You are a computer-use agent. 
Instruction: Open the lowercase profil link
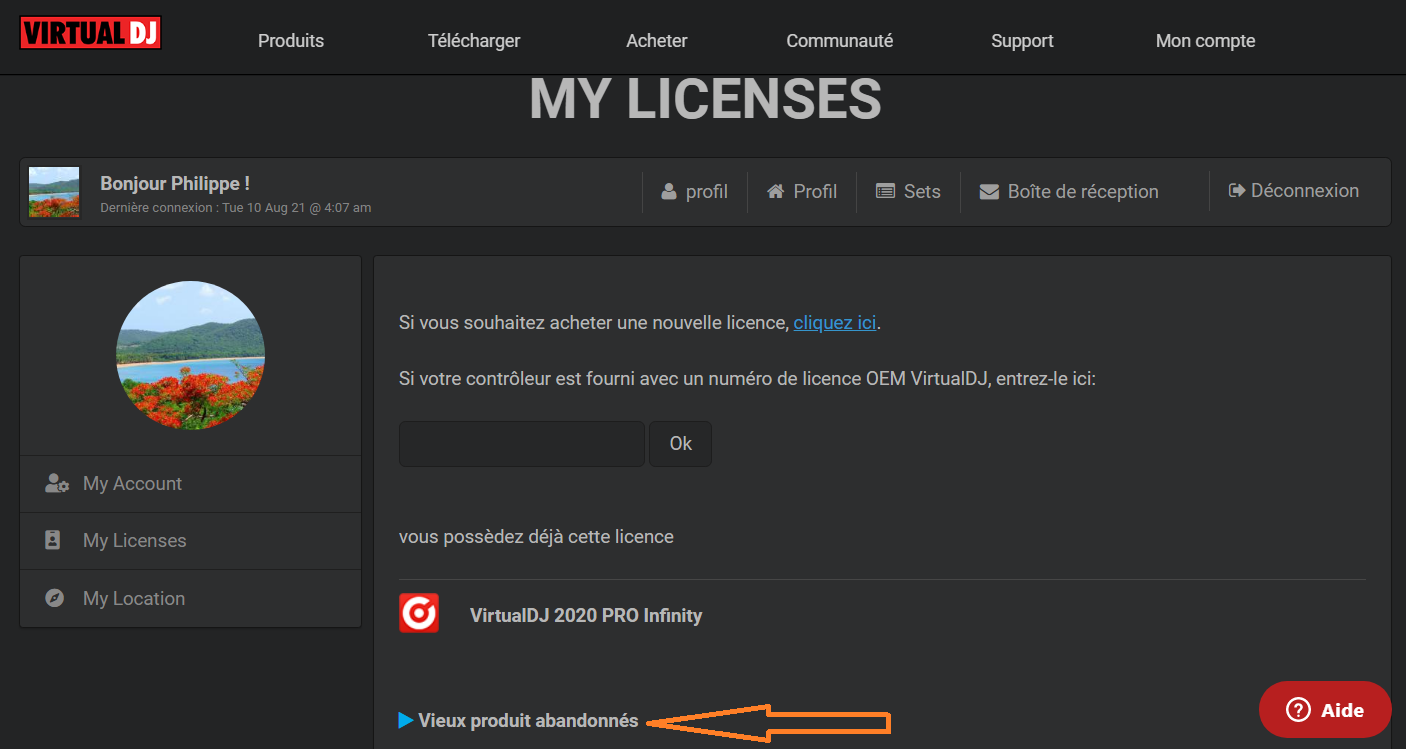coord(707,191)
